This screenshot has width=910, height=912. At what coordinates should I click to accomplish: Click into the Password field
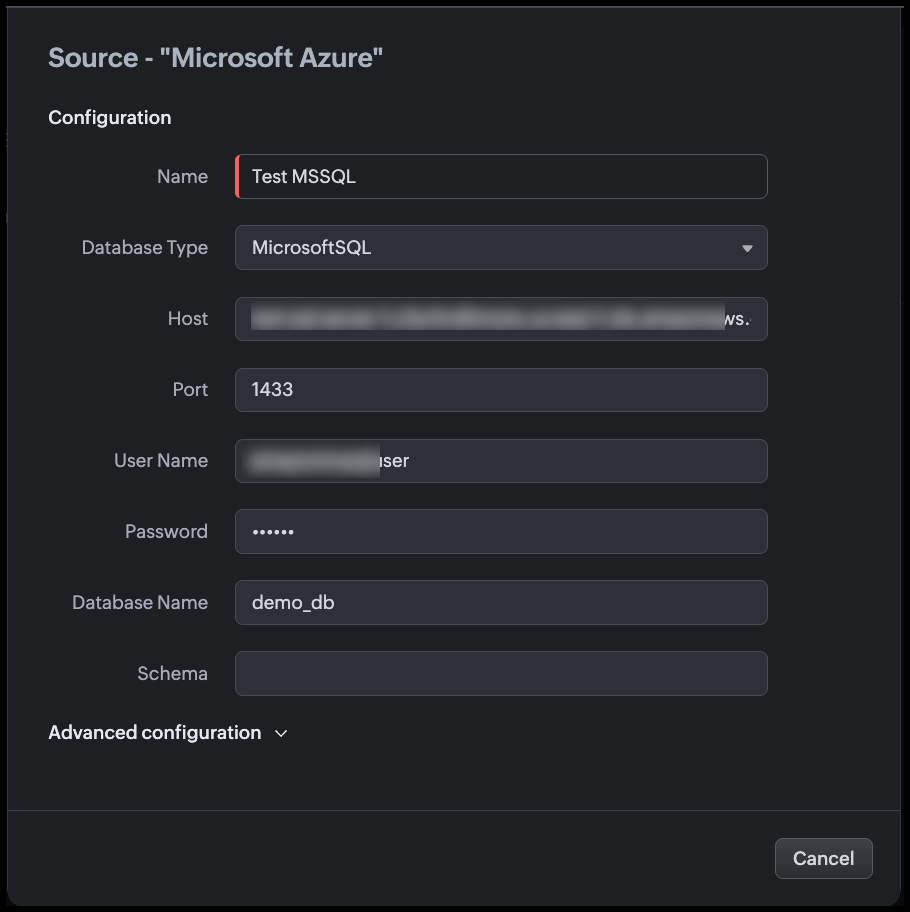500,532
